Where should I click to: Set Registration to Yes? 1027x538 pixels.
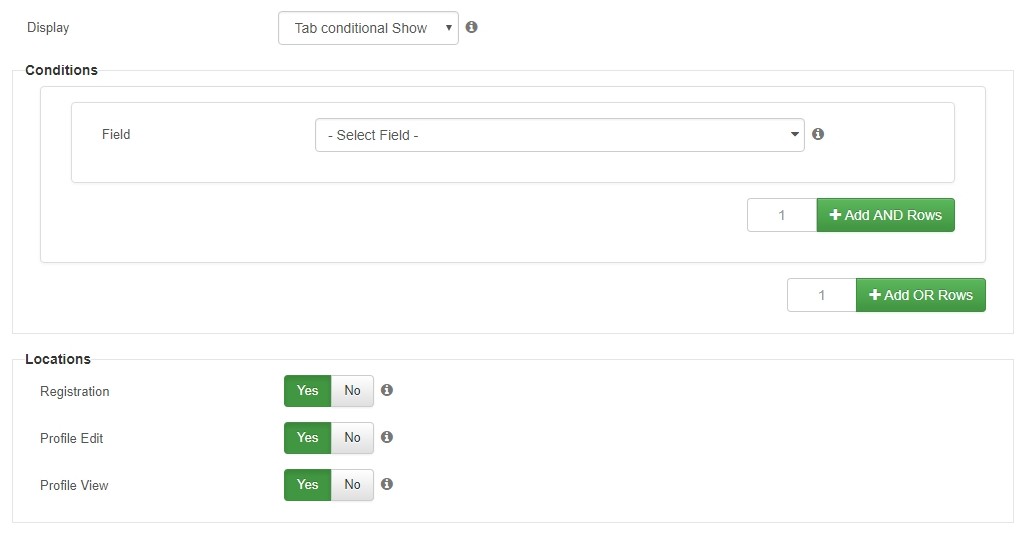(307, 391)
